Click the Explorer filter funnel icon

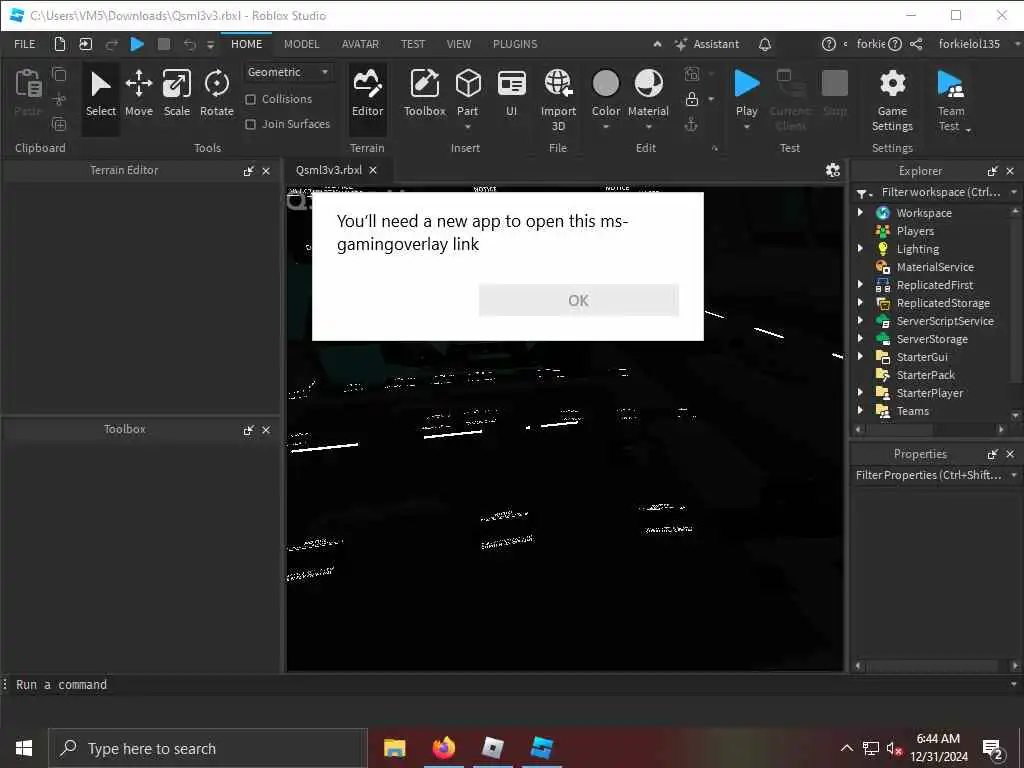pos(863,193)
